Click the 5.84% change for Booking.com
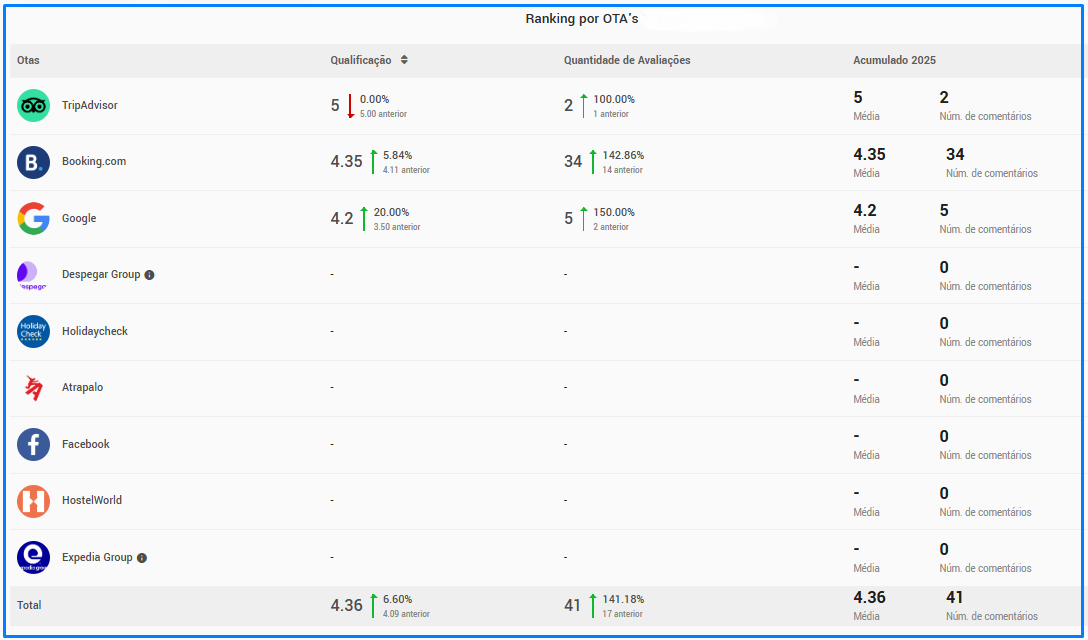 coord(398,155)
